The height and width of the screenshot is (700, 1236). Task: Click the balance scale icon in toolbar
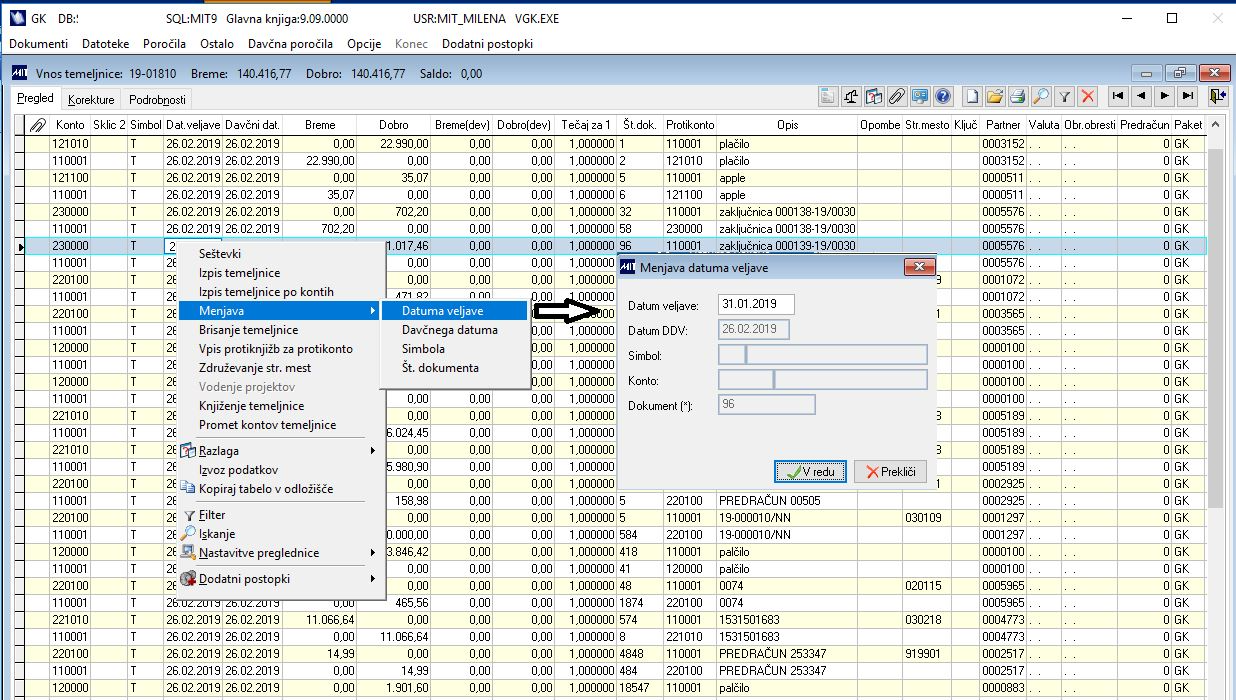pyautogui.click(x=851, y=97)
